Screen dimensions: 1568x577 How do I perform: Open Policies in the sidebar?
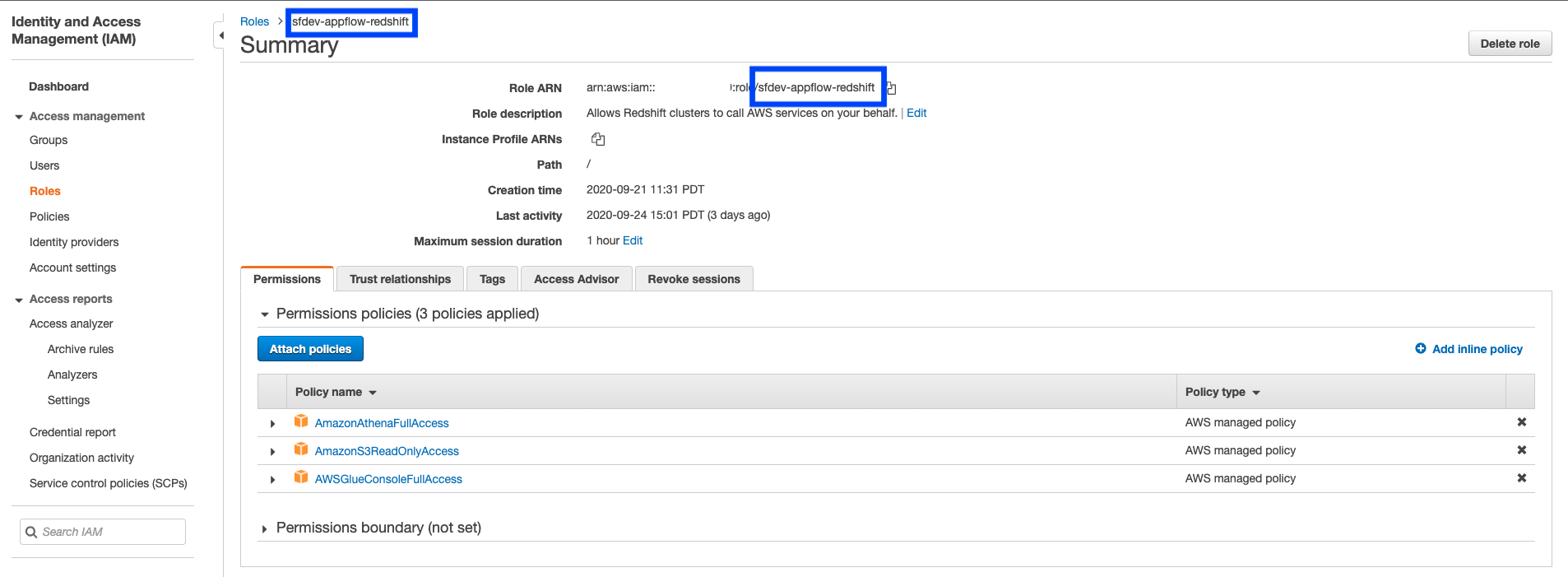tap(49, 216)
